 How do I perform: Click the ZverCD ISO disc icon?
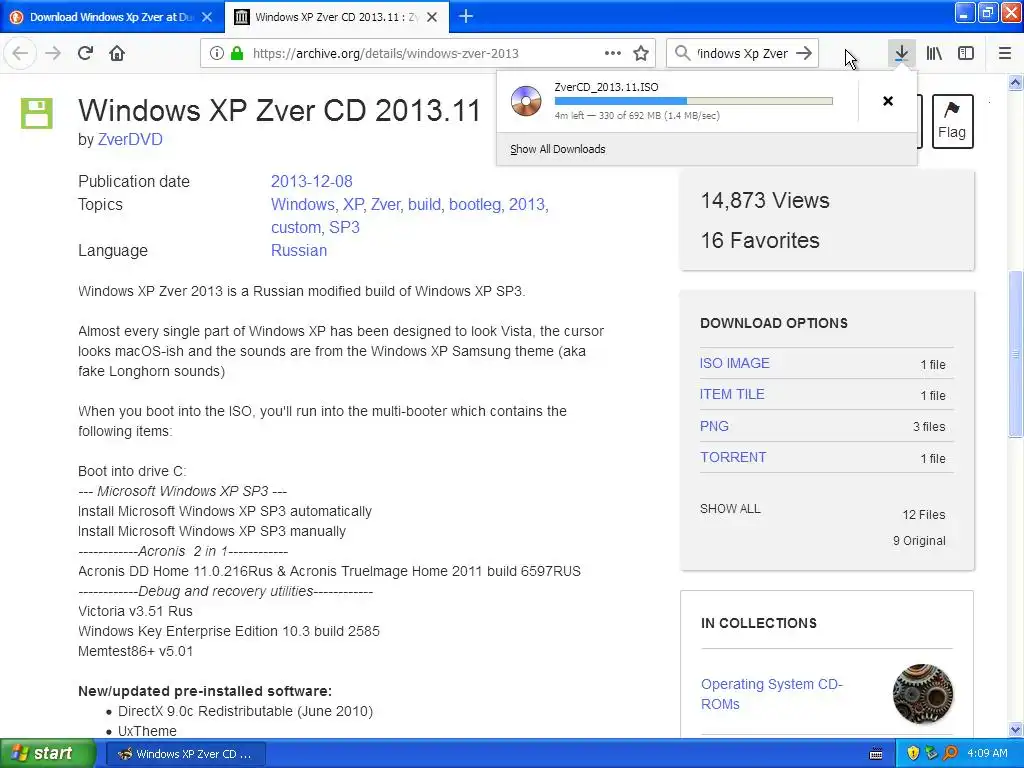click(x=526, y=101)
